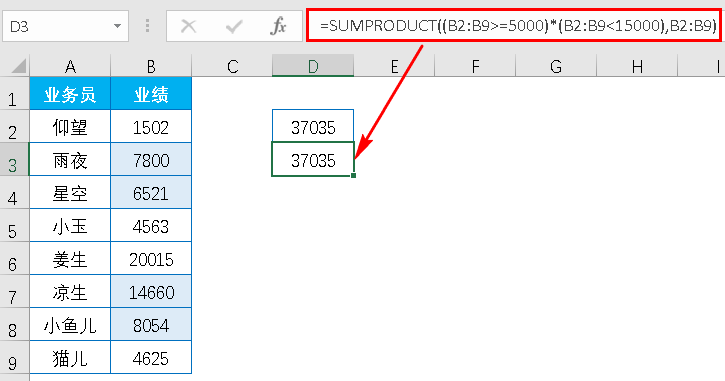This screenshot has height=381, width=725.
Task: Select row 2 header
Action: (x=14, y=126)
